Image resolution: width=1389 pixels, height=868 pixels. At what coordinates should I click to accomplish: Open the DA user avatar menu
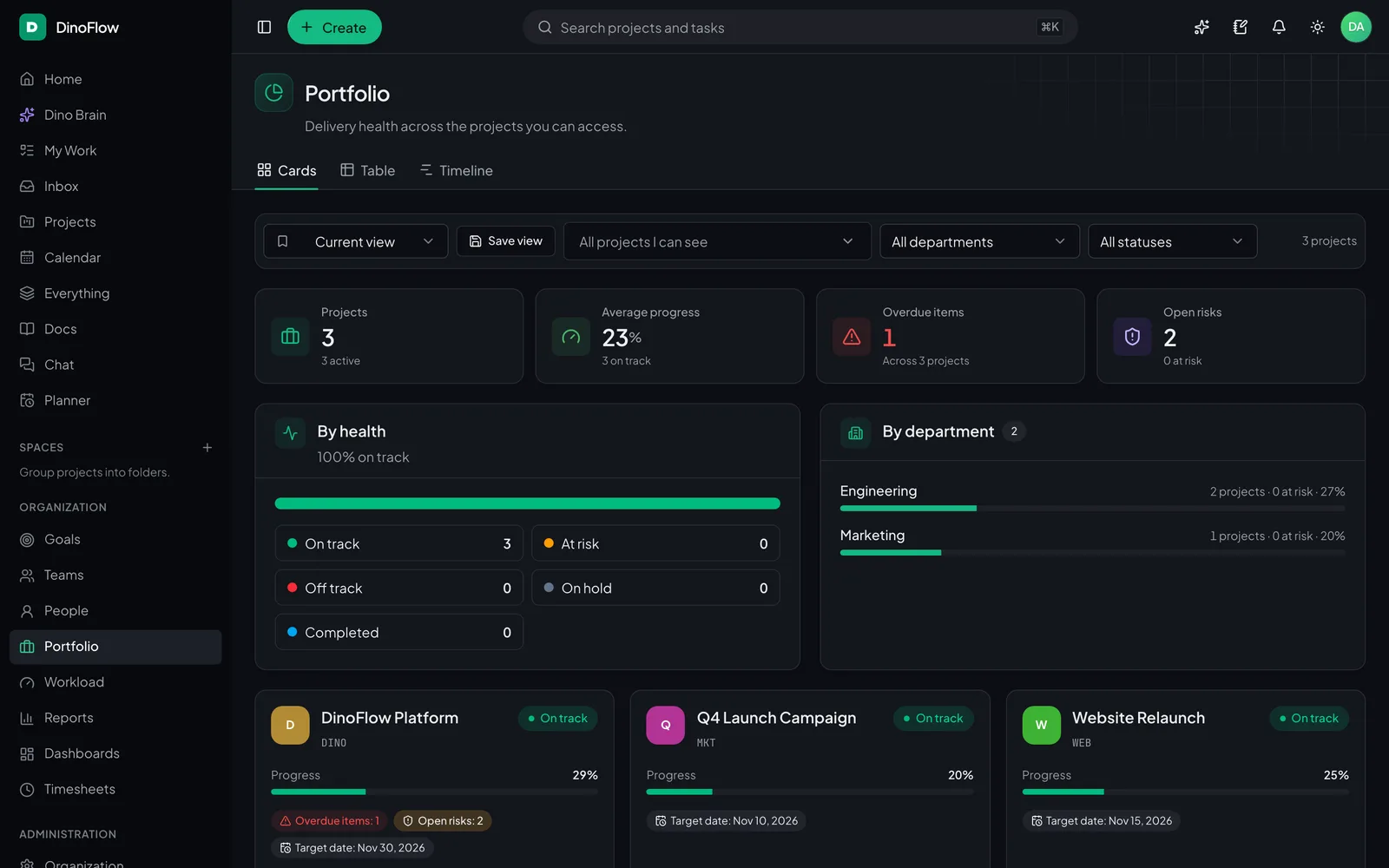tap(1356, 27)
